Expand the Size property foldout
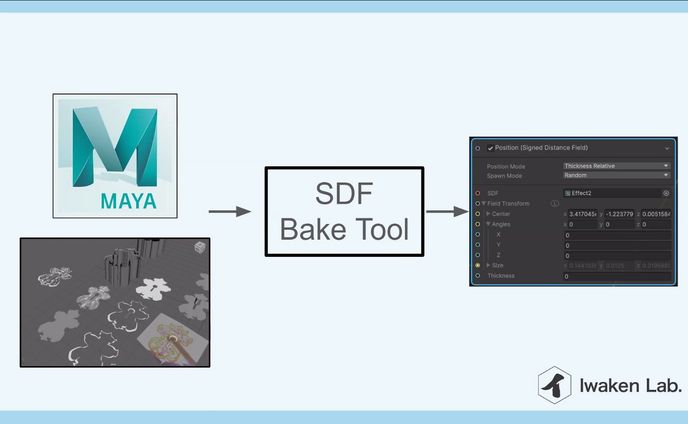This screenshot has width=688, height=424. click(x=488, y=265)
